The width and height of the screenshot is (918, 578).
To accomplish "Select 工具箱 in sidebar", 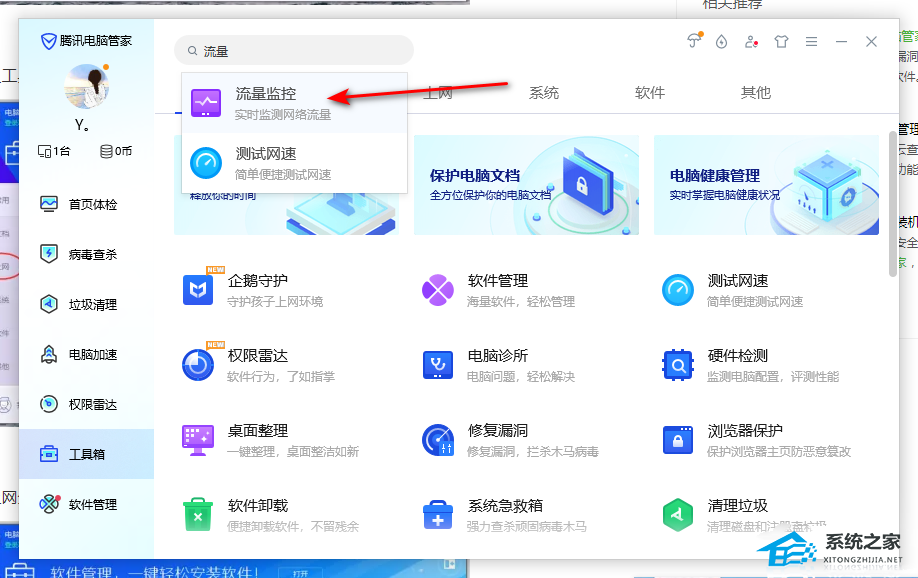I will pyautogui.click(x=87, y=454).
